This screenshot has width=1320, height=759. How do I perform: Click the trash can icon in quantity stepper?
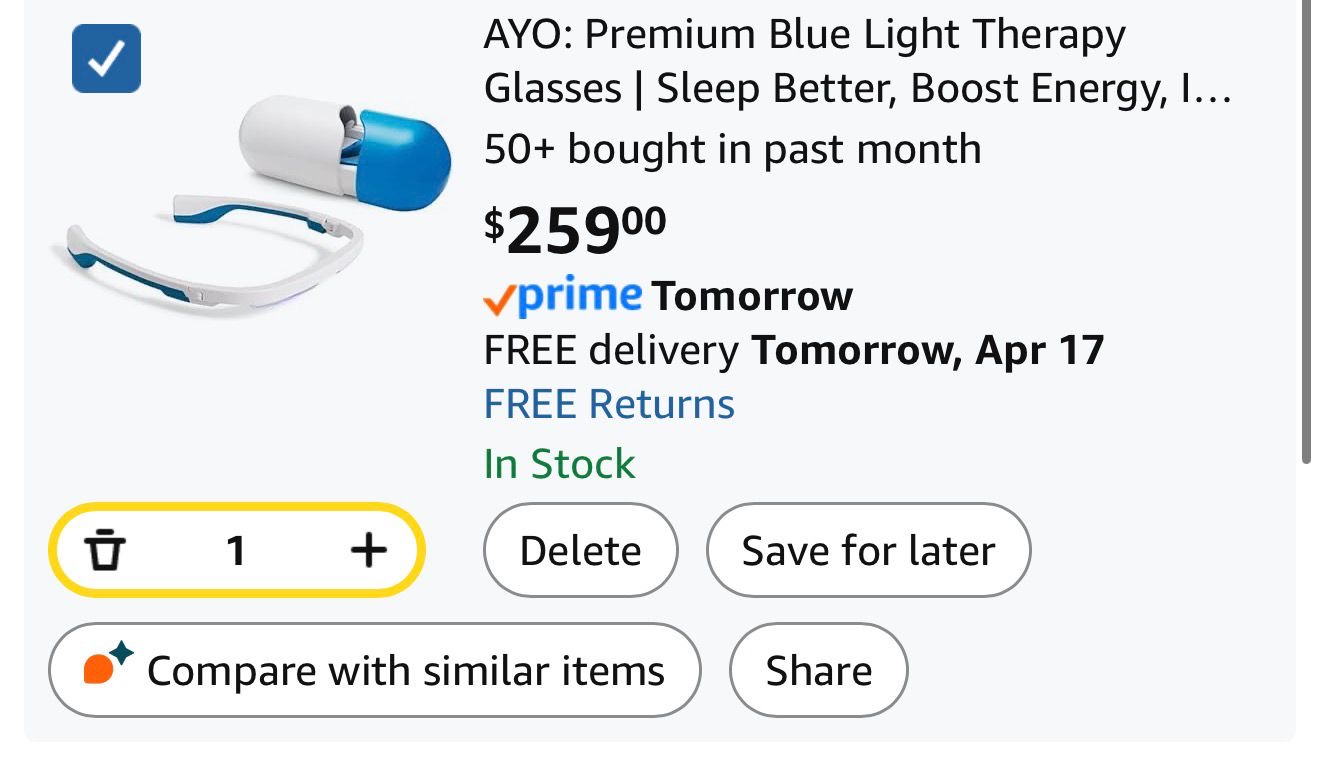104,550
